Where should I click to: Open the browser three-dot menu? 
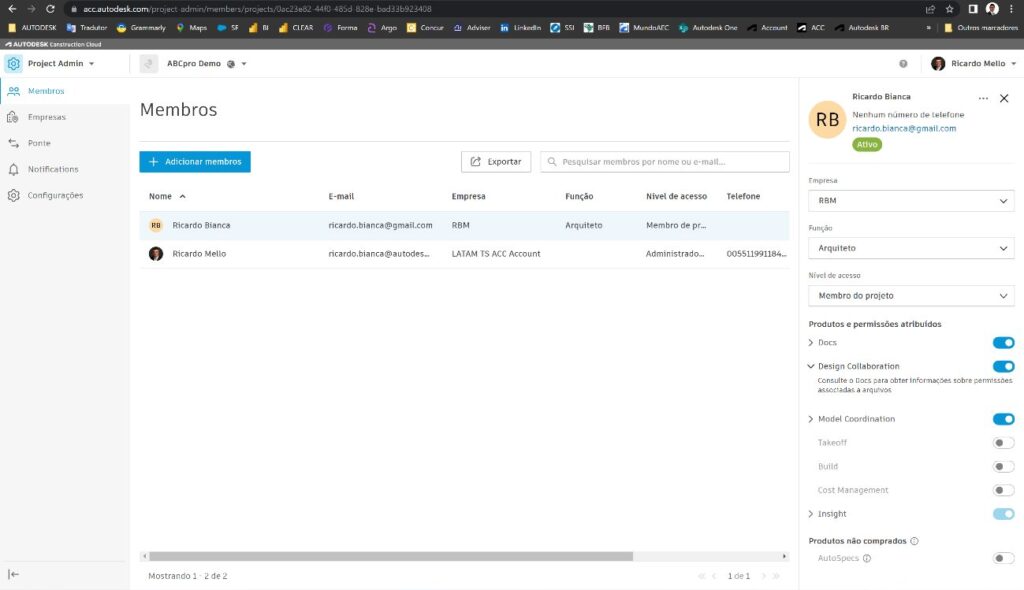click(1010, 9)
